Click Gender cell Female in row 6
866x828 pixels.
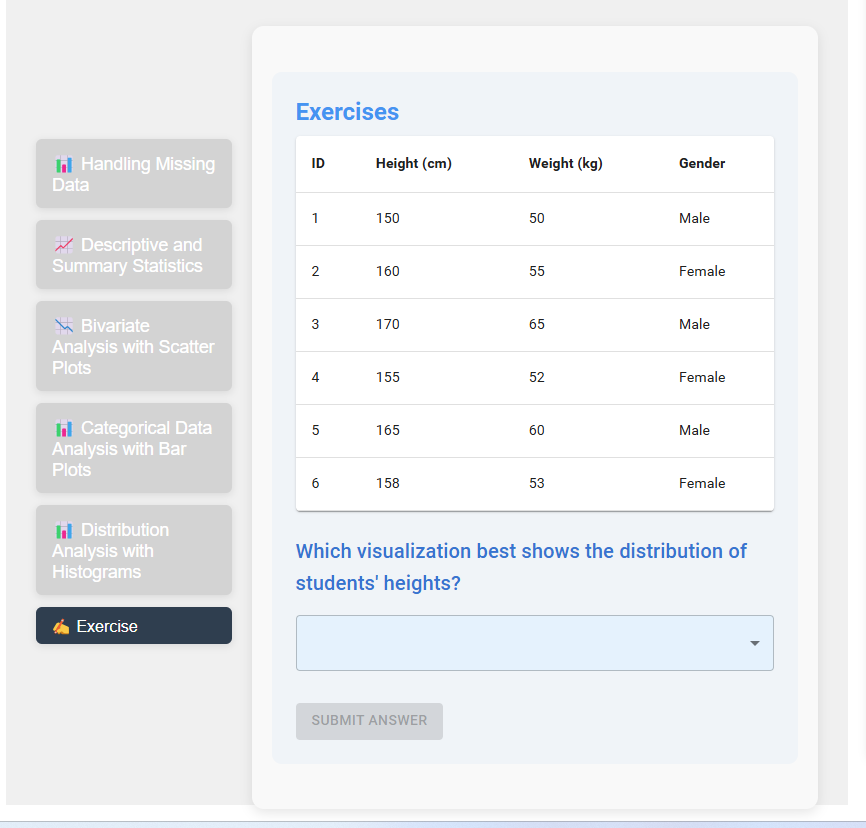pyautogui.click(x=702, y=483)
